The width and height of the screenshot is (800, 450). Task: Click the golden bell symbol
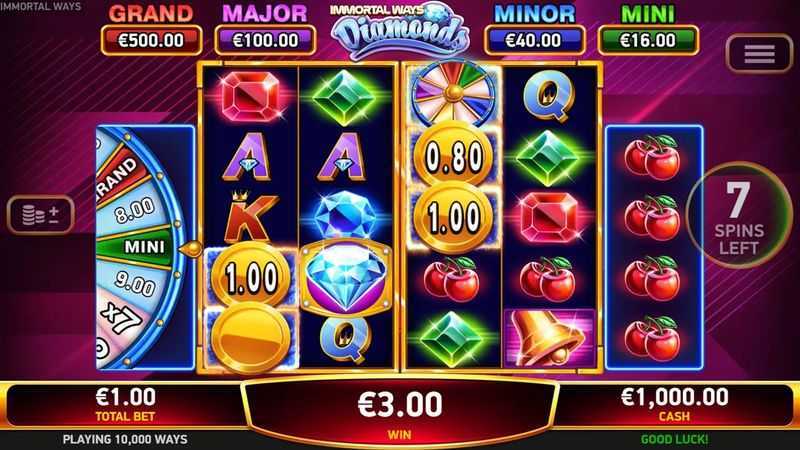(549, 337)
